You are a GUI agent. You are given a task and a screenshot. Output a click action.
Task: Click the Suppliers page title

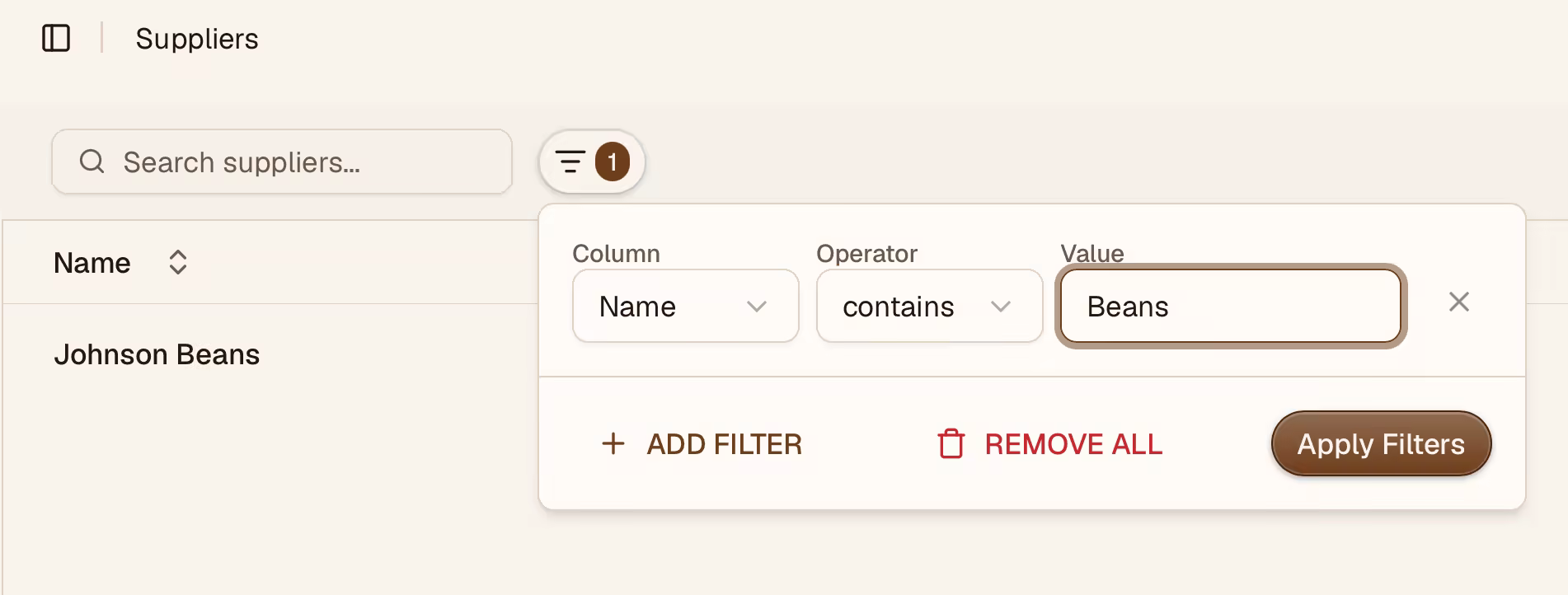point(197,39)
